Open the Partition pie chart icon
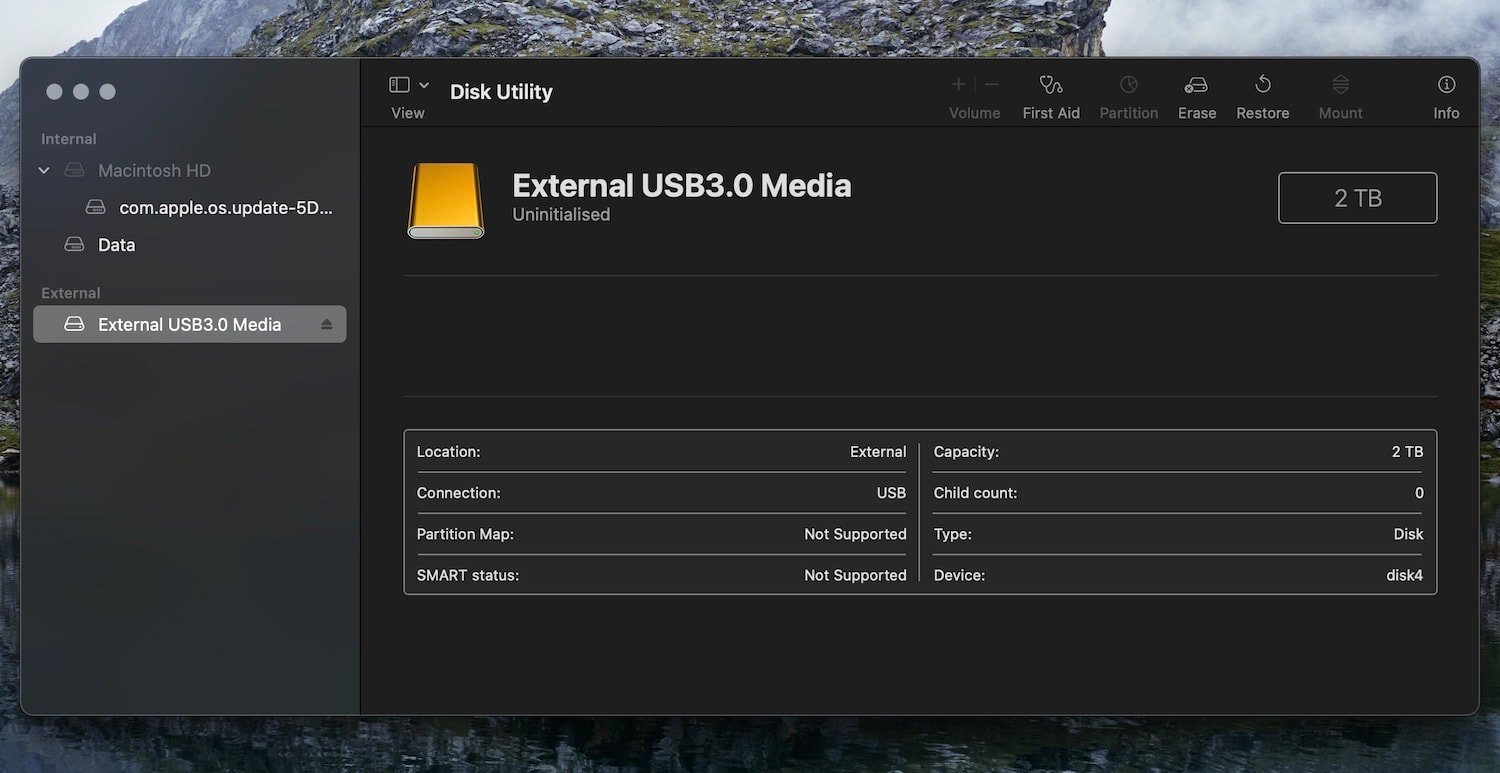Image resolution: width=1500 pixels, height=773 pixels. click(x=1129, y=85)
